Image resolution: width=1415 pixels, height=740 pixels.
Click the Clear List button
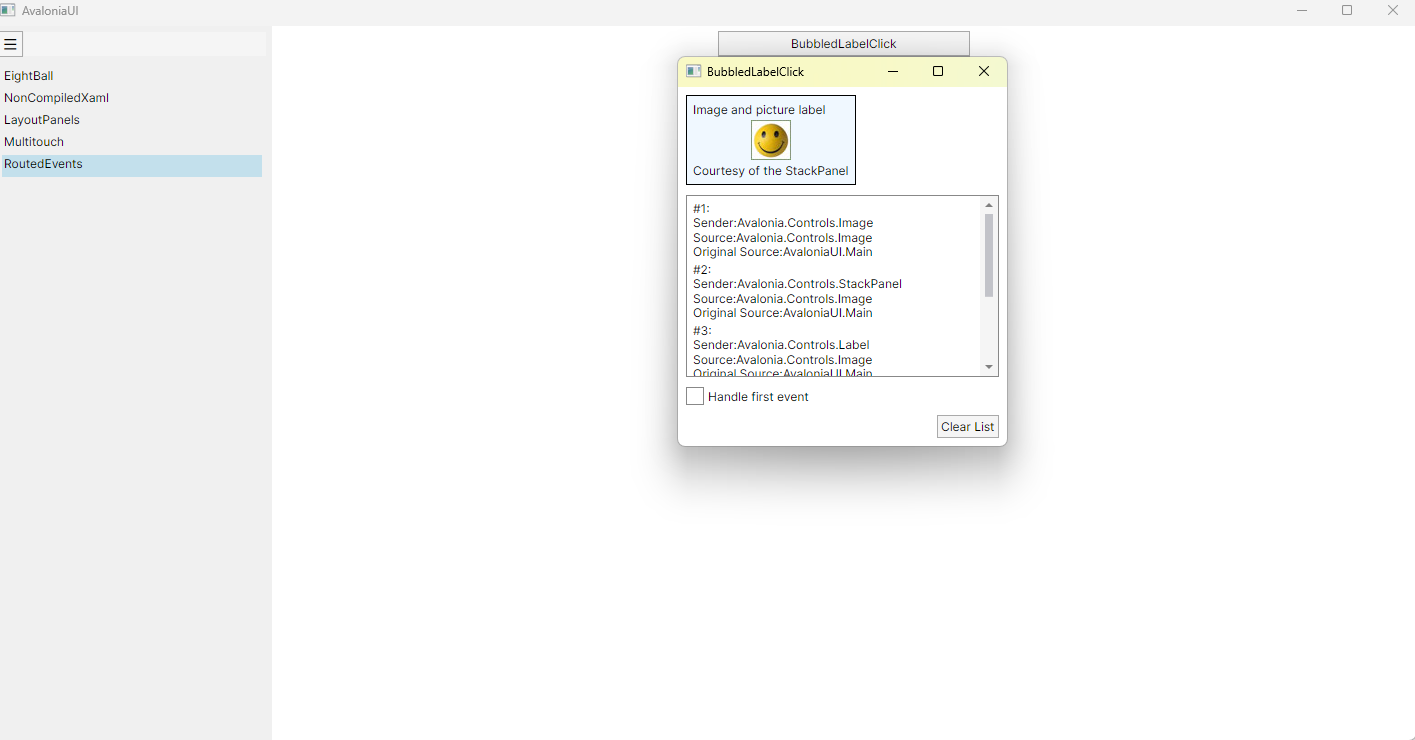[x=968, y=427]
